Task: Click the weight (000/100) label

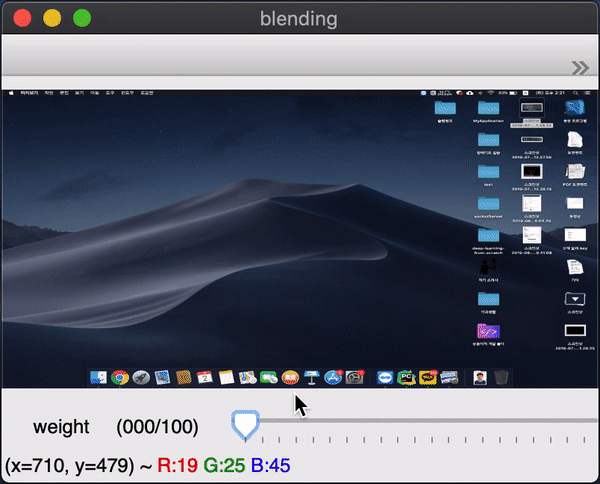Action: coord(116,427)
